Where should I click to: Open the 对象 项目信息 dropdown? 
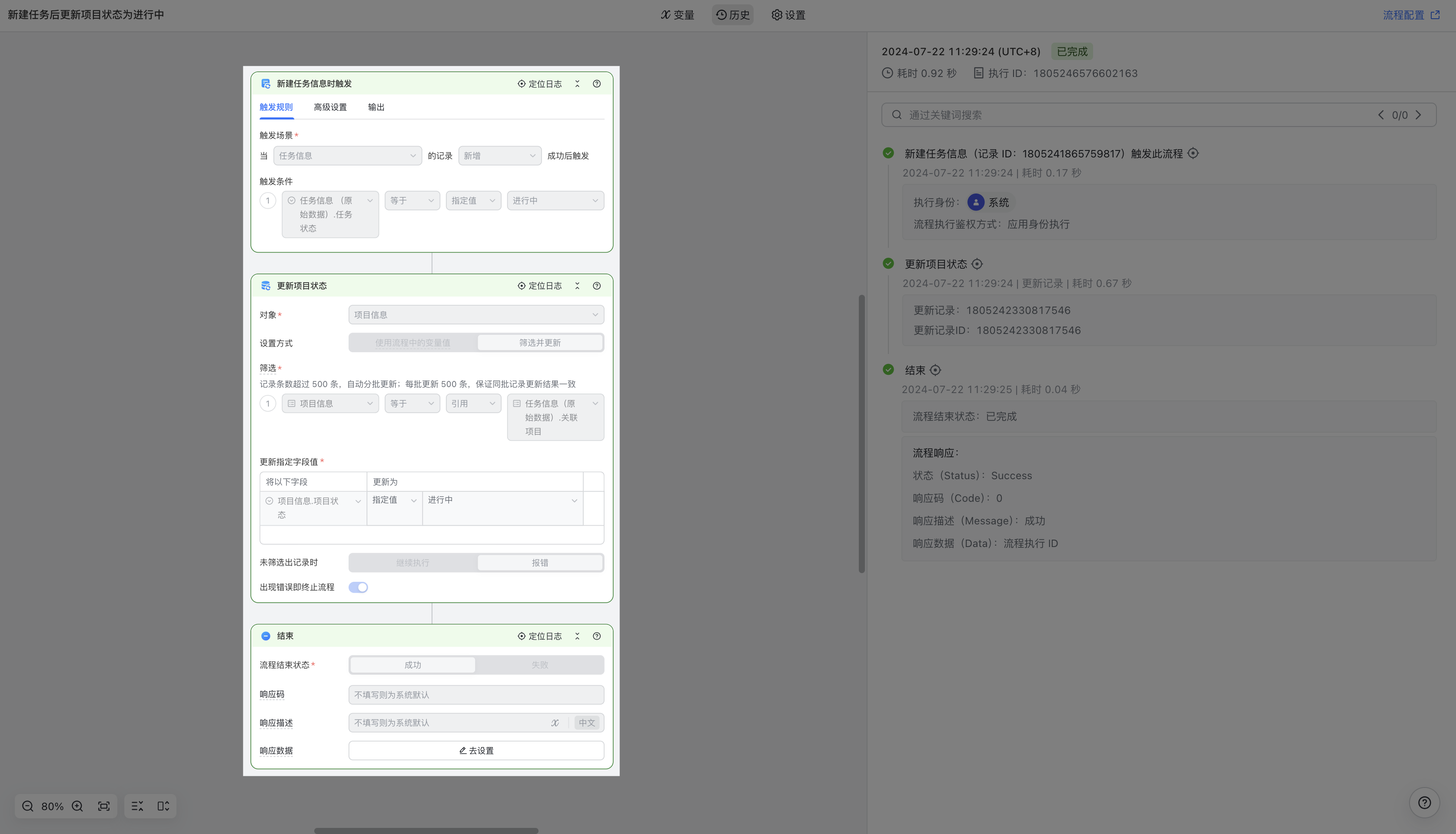click(476, 314)
